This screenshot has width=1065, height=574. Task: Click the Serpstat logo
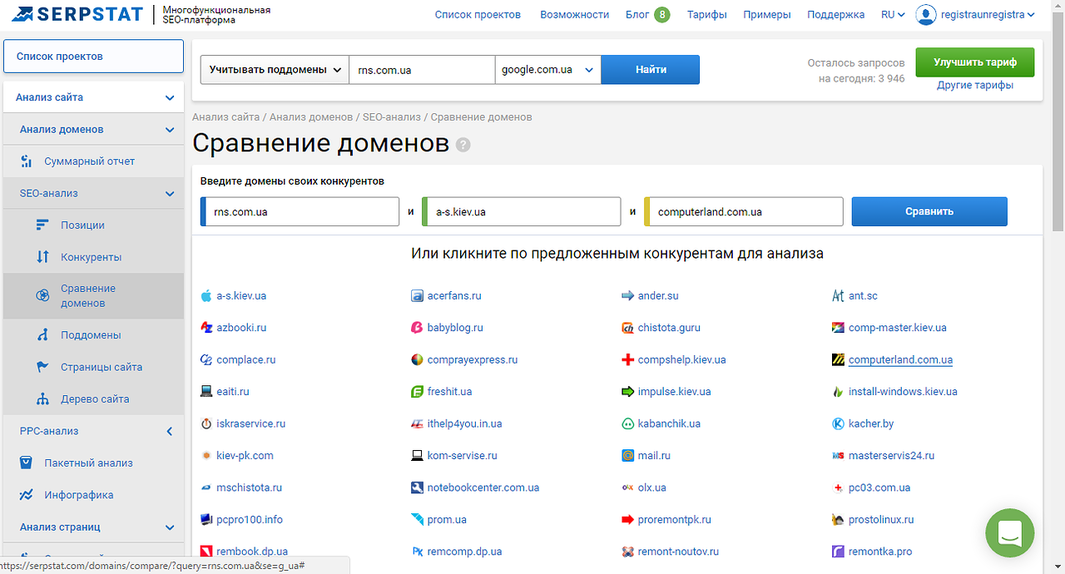(x=77, y=14)
